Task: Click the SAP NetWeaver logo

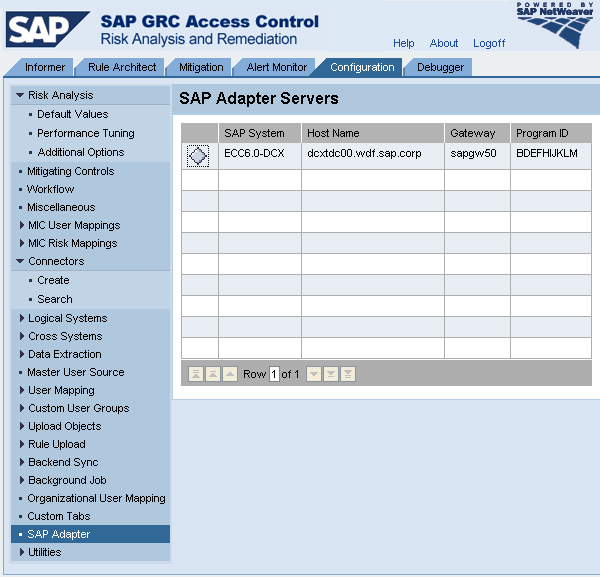Action: 554,25
